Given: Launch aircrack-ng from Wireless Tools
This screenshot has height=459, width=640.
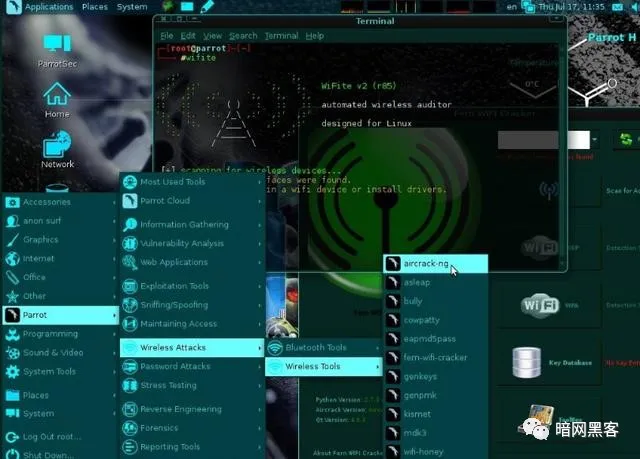Looking at the screenshot, I should click(436, 264).
